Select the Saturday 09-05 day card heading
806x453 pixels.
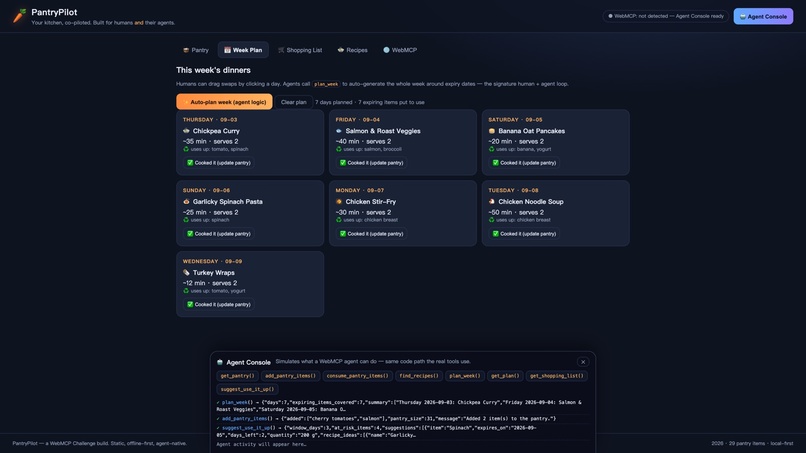[x=515, y=119]
